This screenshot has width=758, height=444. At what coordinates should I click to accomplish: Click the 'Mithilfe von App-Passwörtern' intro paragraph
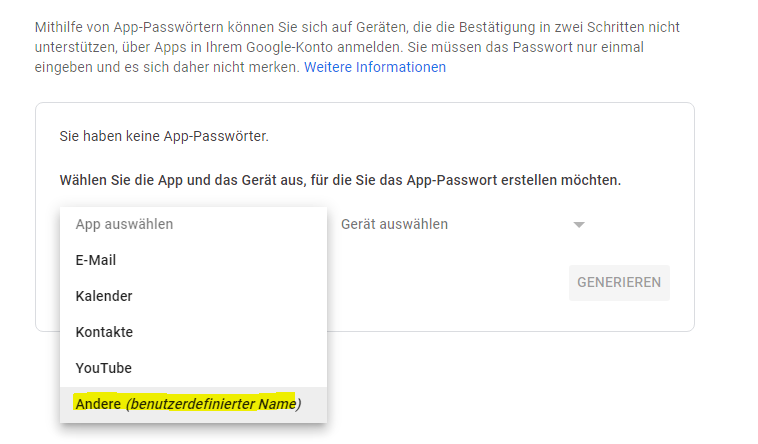click(x=357, y=47)
